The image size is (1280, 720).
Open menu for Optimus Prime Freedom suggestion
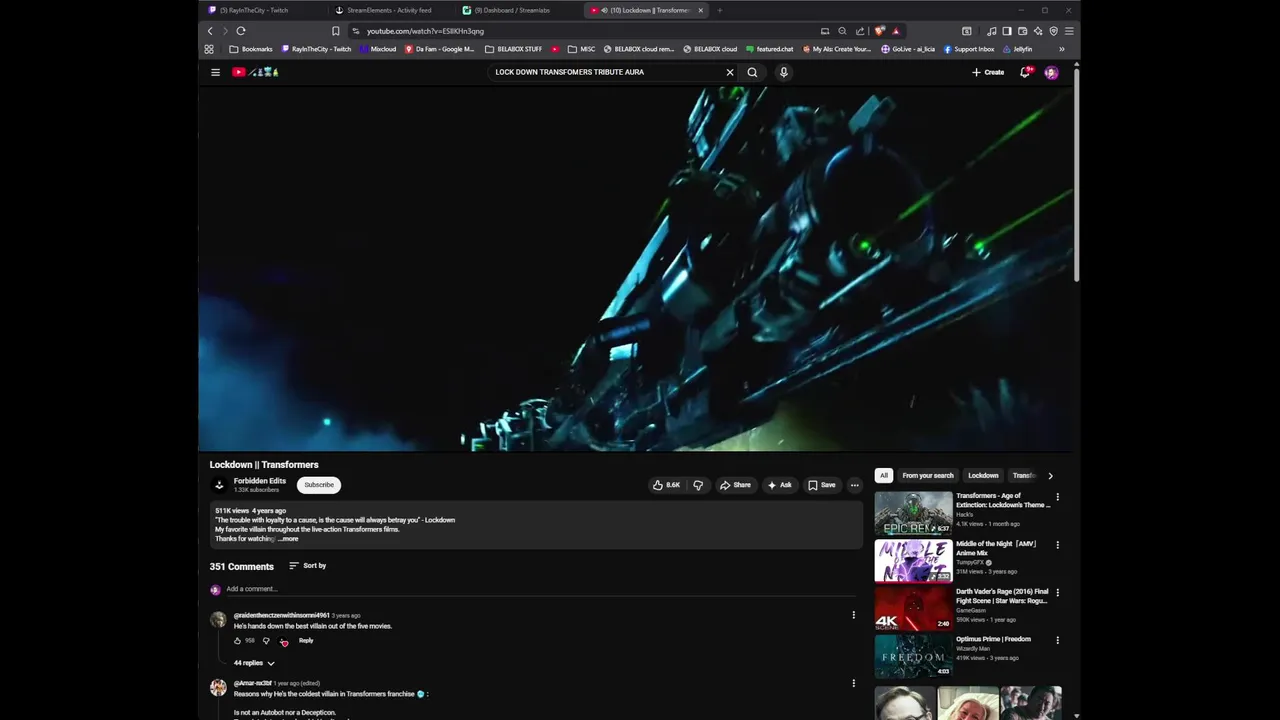pos(1057,640)
